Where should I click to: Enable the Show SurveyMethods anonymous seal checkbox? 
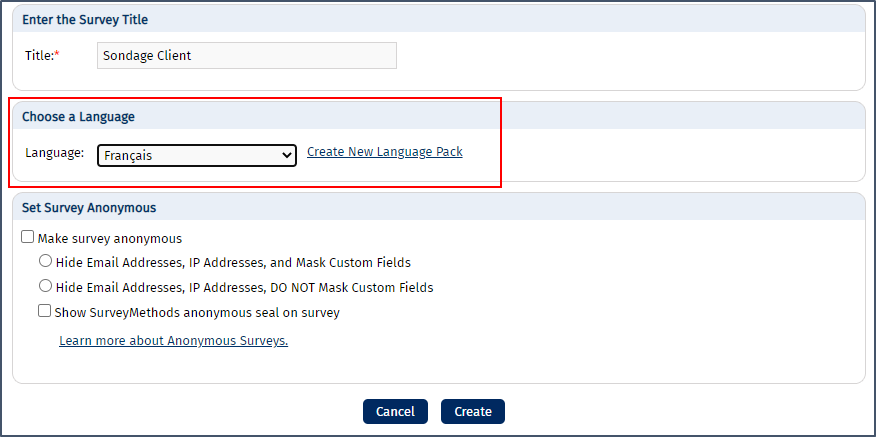click(x=44, y=311)
